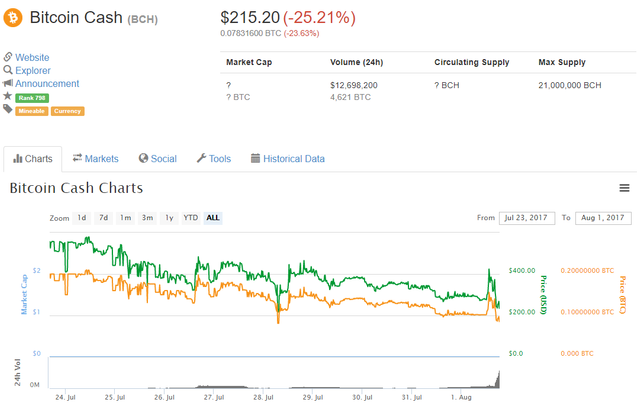Click the From date field Jul 23, 2017
Viewport: 640px width, 413px height.
click(x=527, y=218)
